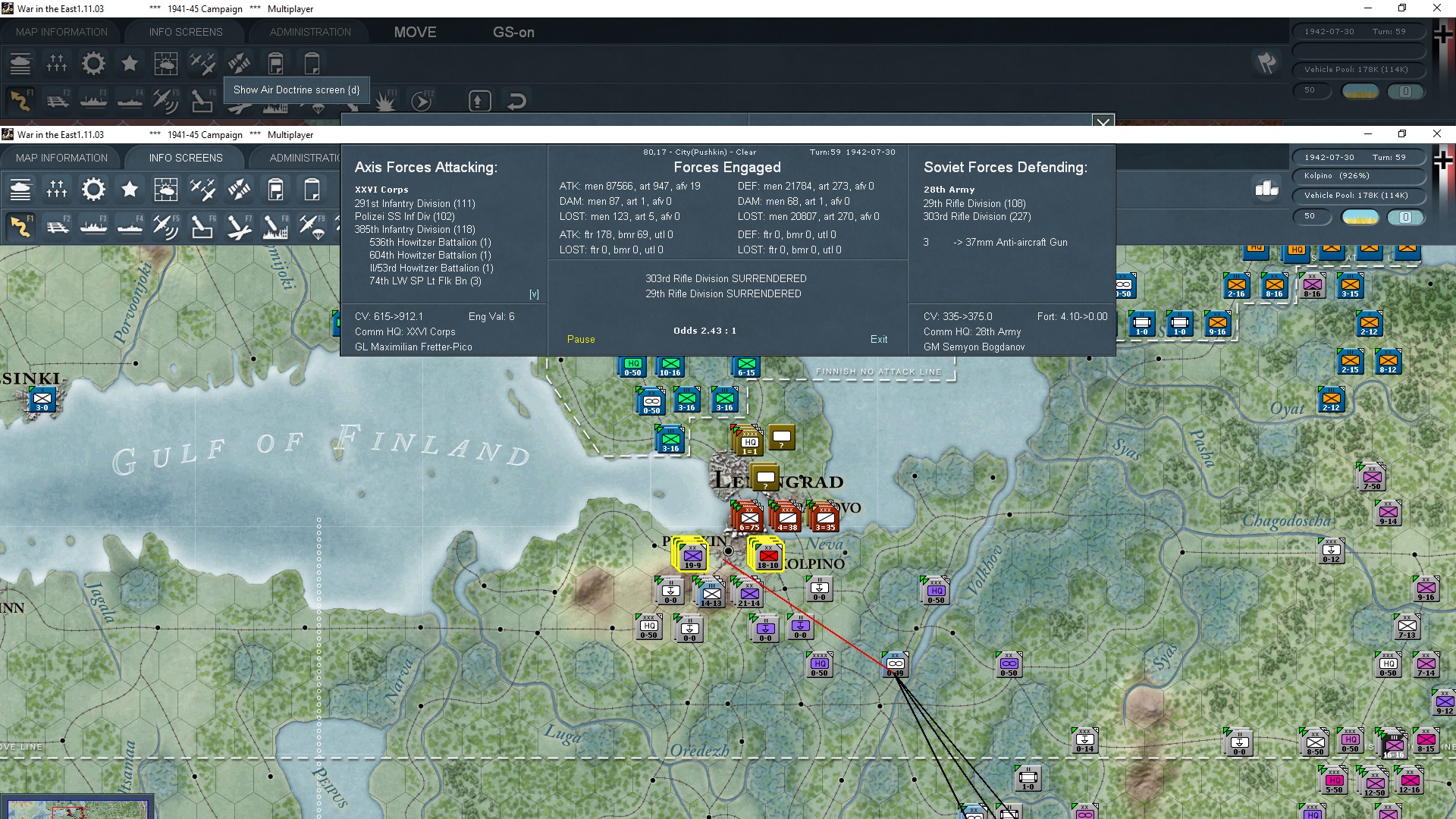
Task: Switch to INFO SCREENS tab in front window
Action: pos(186,158)
